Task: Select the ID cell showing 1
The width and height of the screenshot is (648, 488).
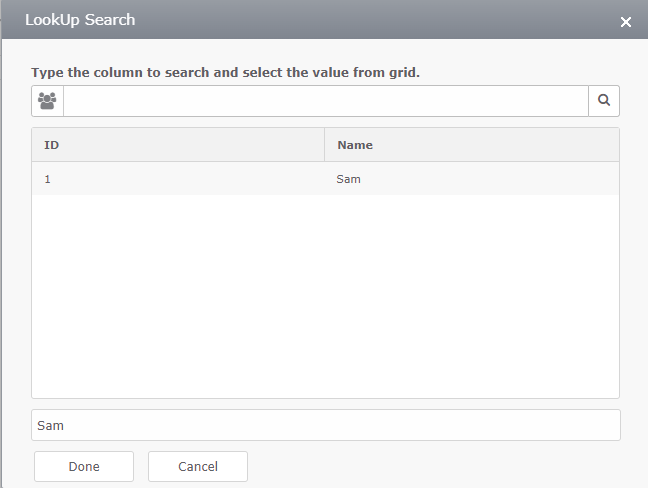Action: tap(178, 179)
